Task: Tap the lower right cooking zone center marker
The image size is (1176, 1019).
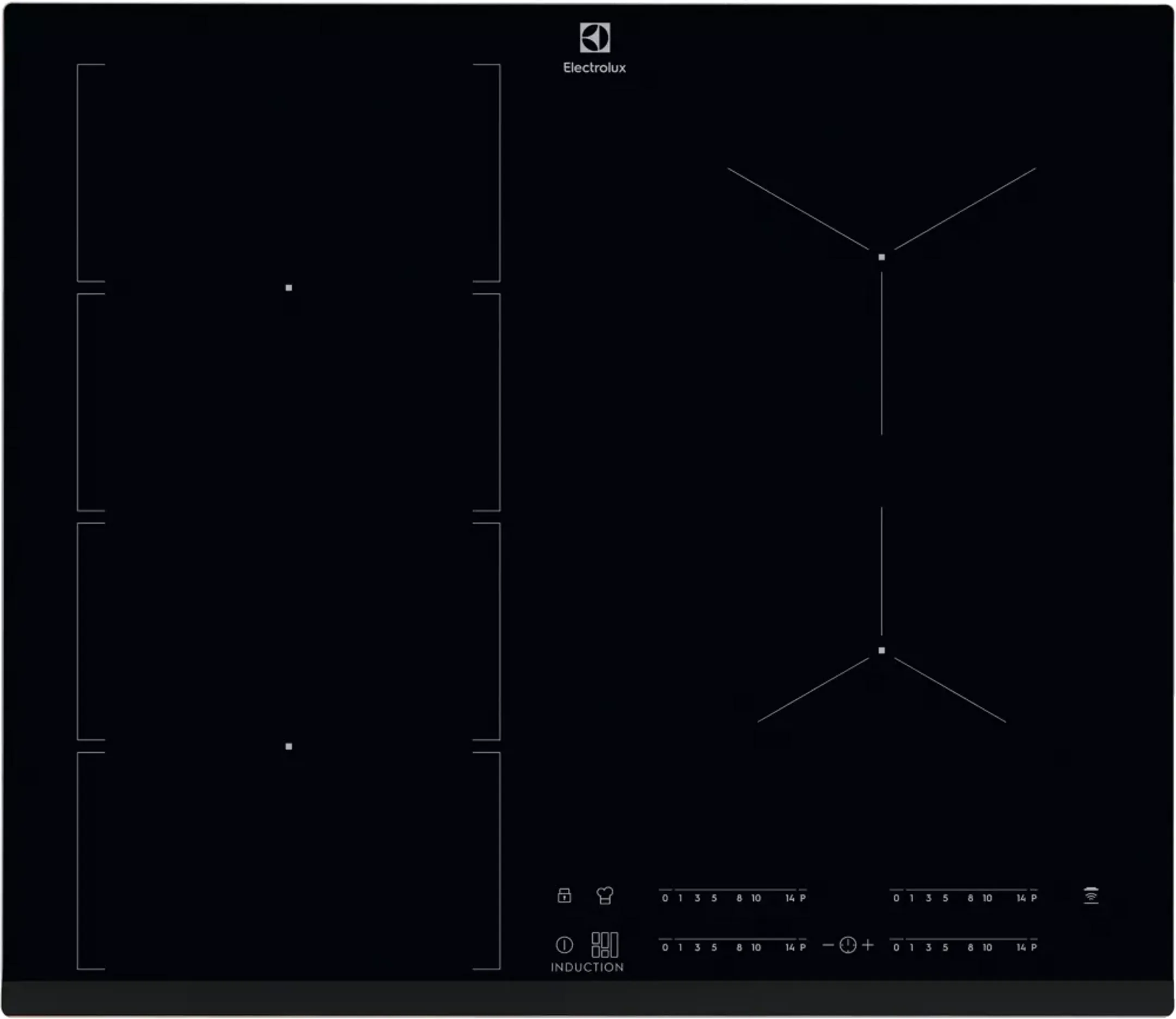Action: point(881,650)
